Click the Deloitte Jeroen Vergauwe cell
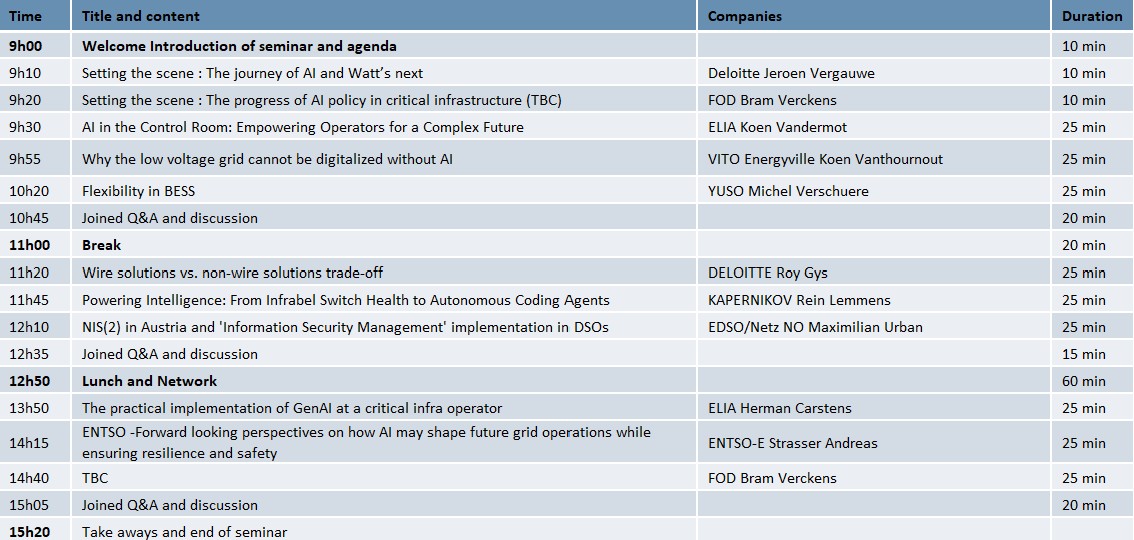 pyautogui.click(x=791, y=73)
